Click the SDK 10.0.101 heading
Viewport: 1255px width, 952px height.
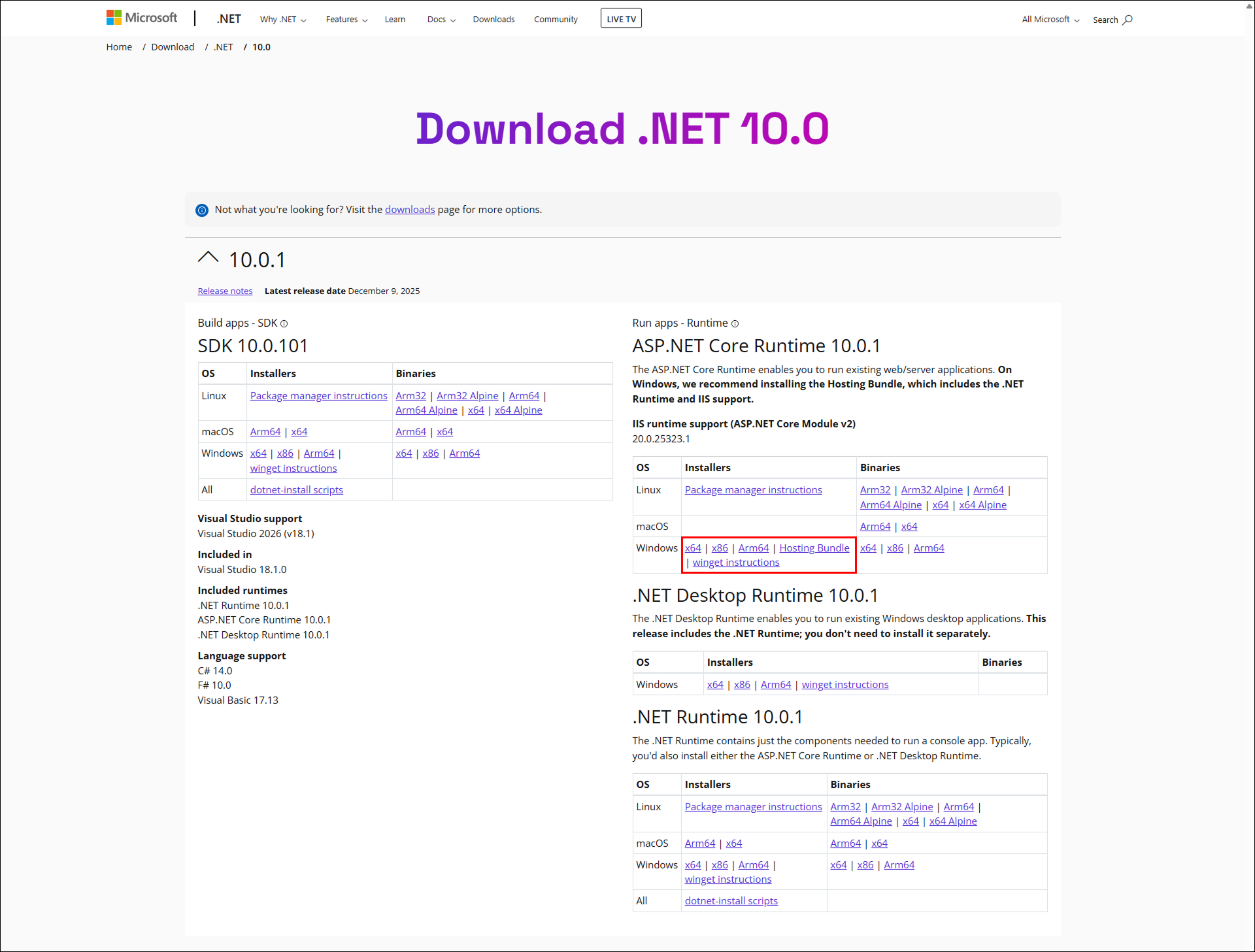pos(253,346)
